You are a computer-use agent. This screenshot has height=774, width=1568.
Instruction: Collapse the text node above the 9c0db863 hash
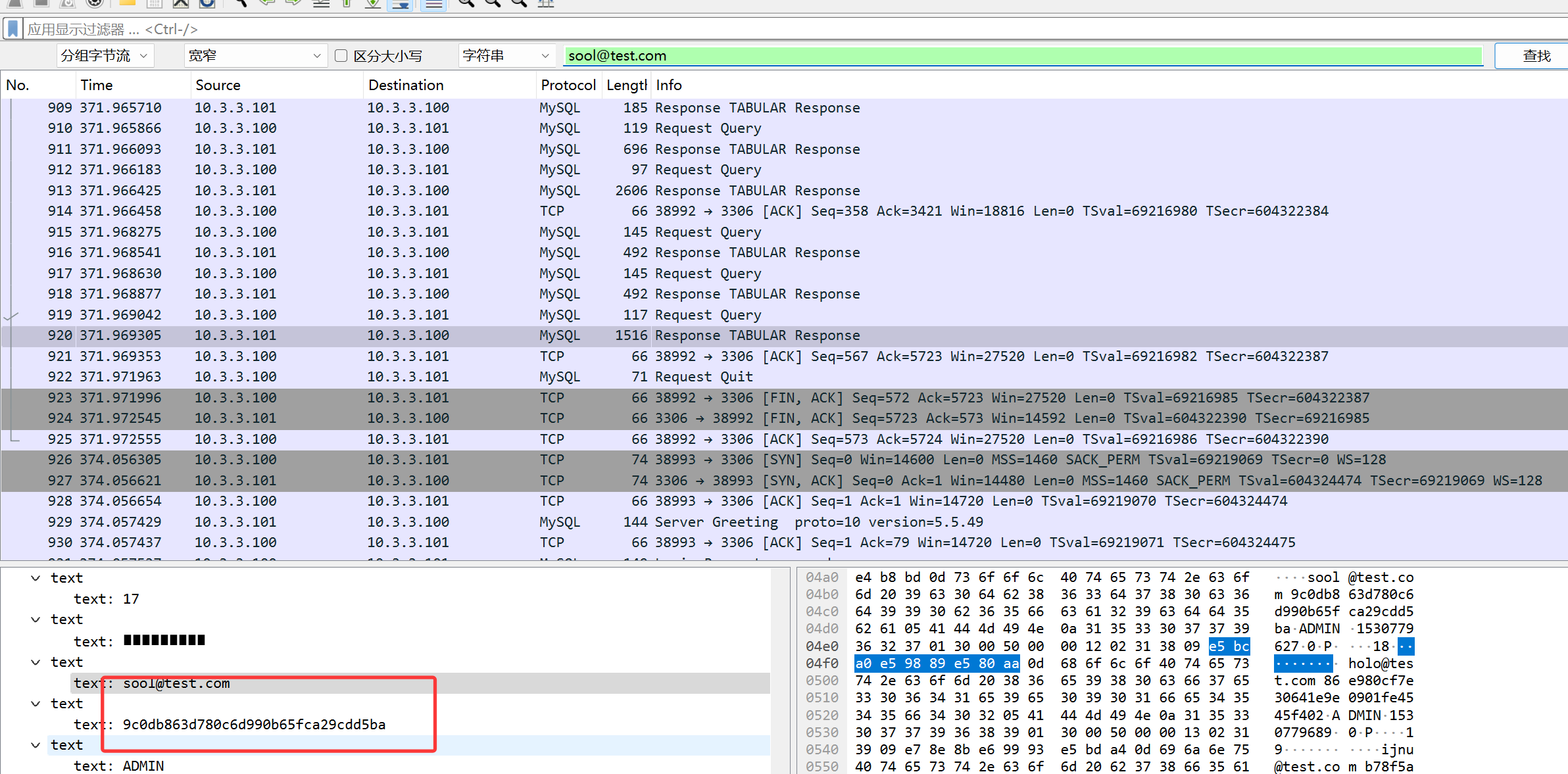pos(36,704)
